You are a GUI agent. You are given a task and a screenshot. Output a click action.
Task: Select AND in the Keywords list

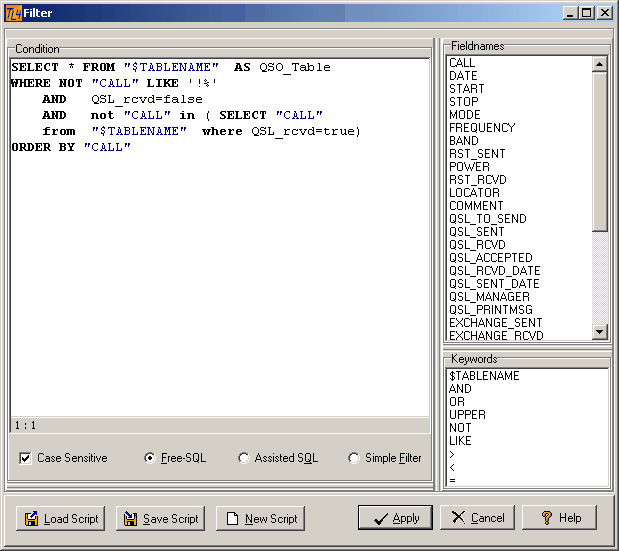[x=460, y=389]
